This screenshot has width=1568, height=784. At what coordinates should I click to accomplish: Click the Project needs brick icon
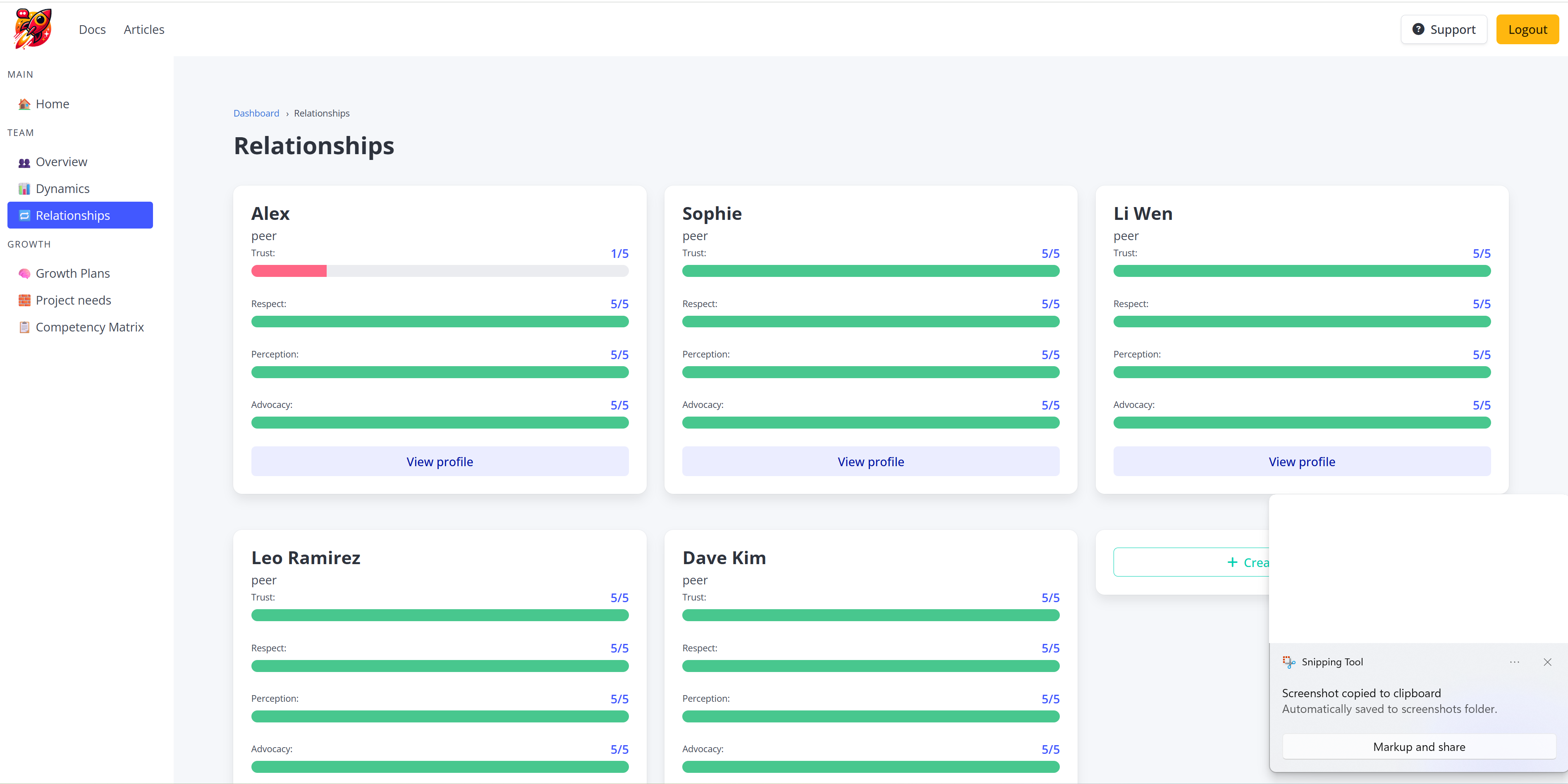24,300
